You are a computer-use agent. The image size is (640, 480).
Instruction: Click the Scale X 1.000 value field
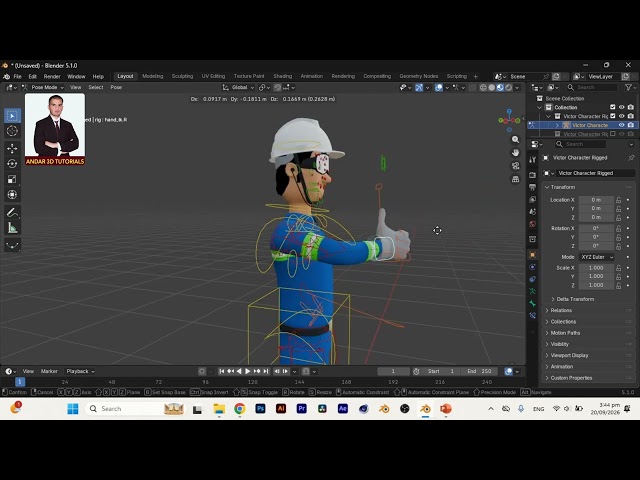596,268
